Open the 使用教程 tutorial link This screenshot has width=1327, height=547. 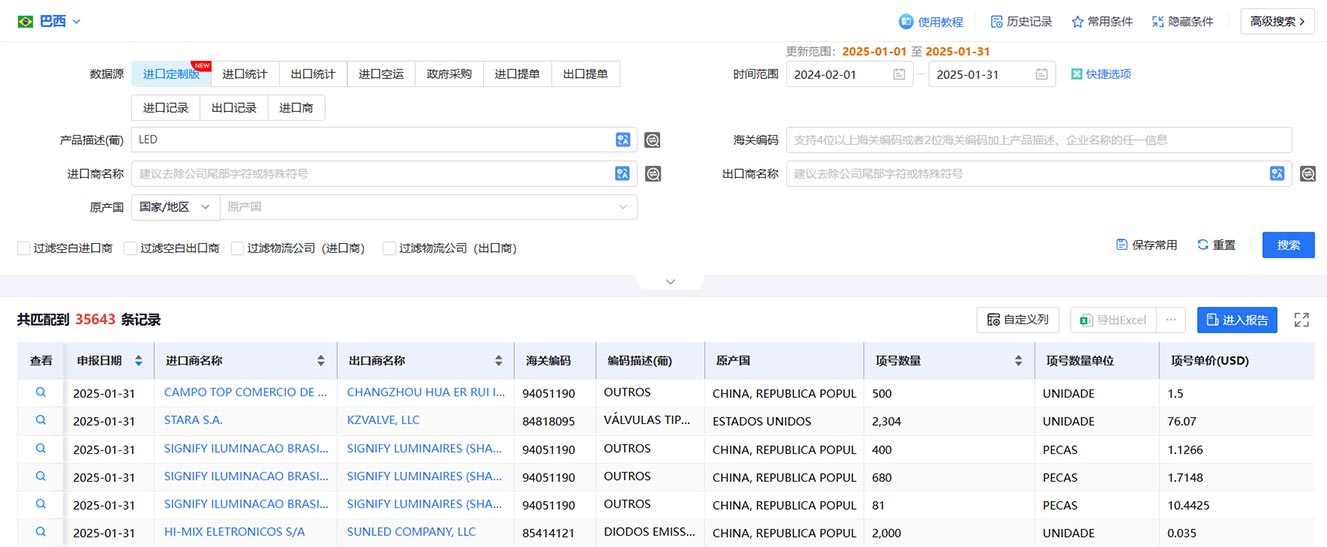(x=931, y=21)
